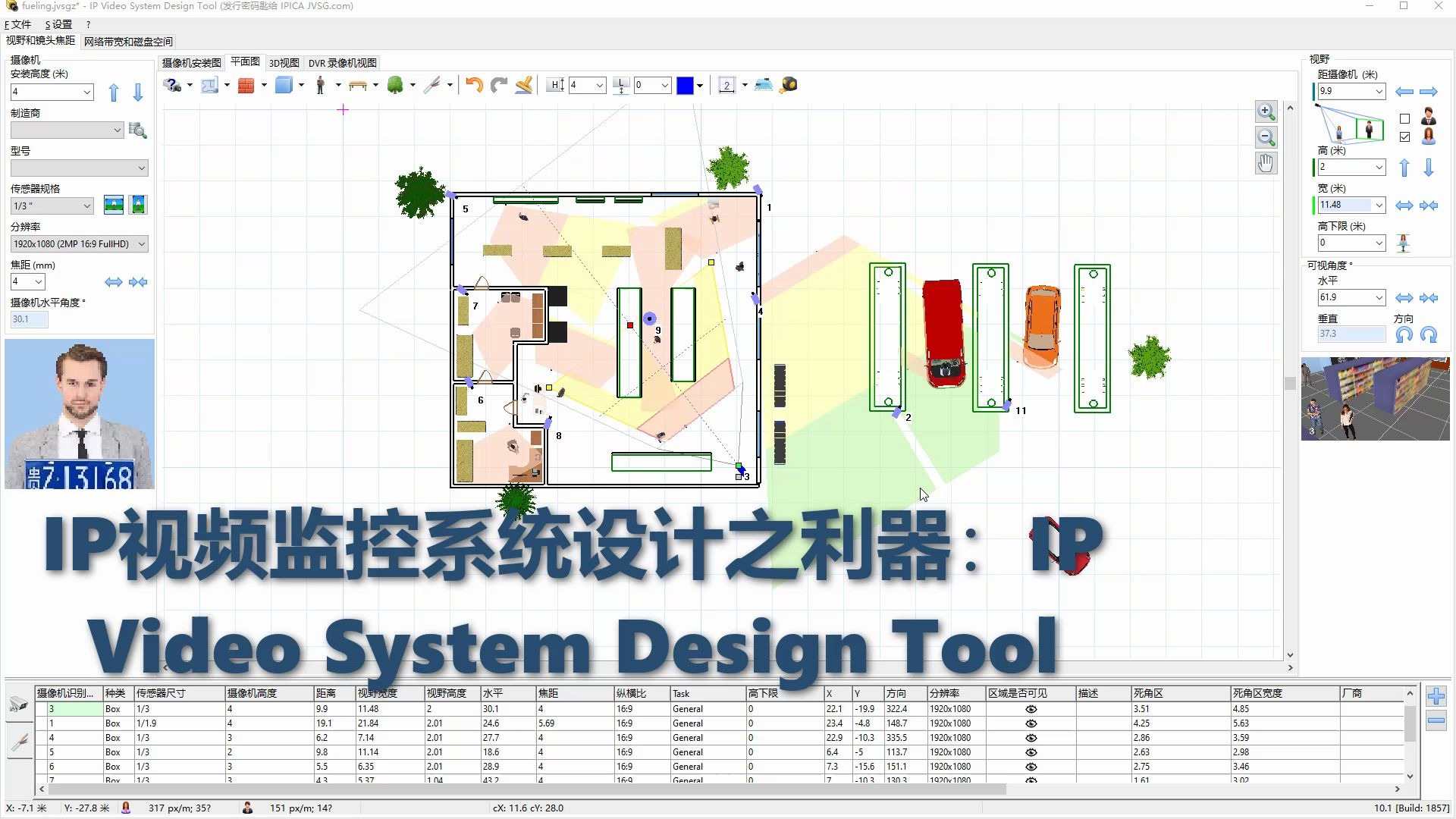The image size is (1456, 819).
Task: Open the question mark help menu
Action: (x=88, y=24)
